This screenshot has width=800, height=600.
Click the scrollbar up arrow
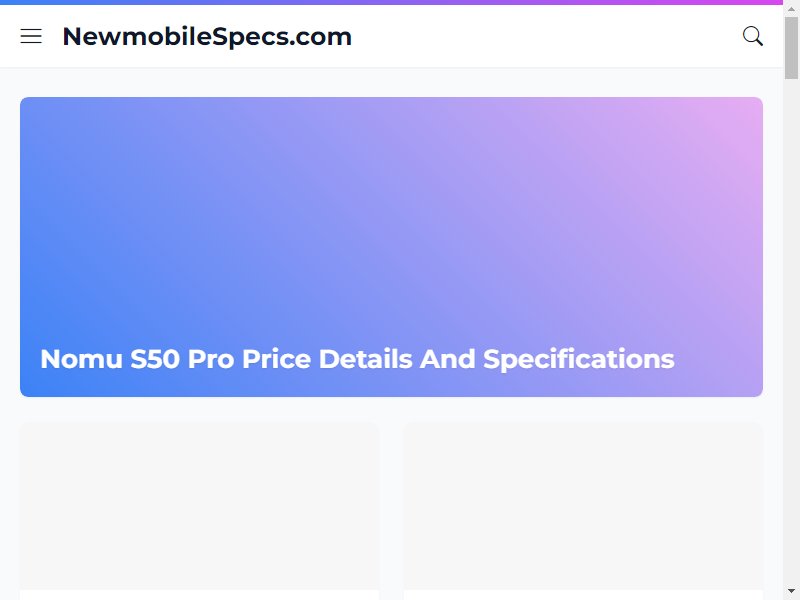[791, 9]
